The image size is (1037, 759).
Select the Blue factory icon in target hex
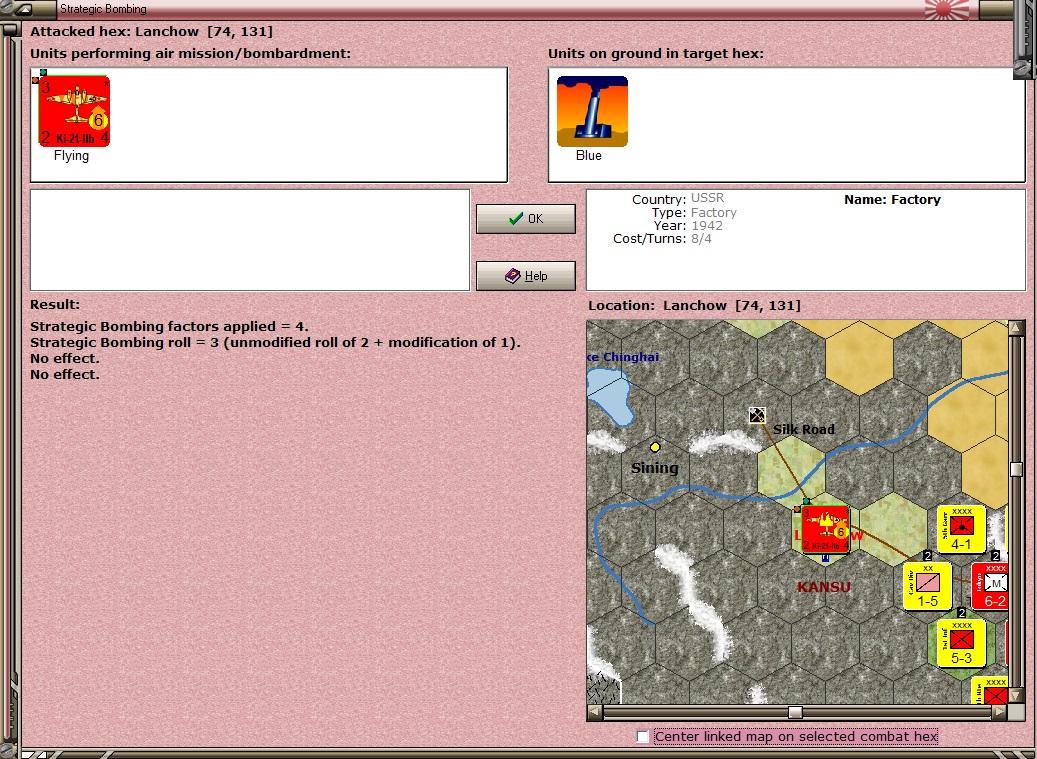(x=592, y=111)
